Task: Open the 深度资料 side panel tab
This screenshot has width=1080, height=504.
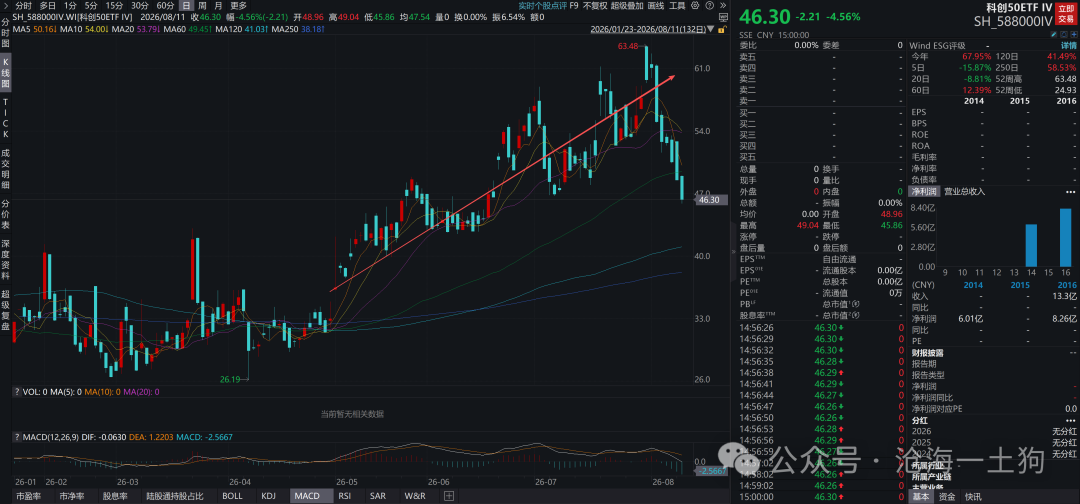Action: click(x=6, y=259)
